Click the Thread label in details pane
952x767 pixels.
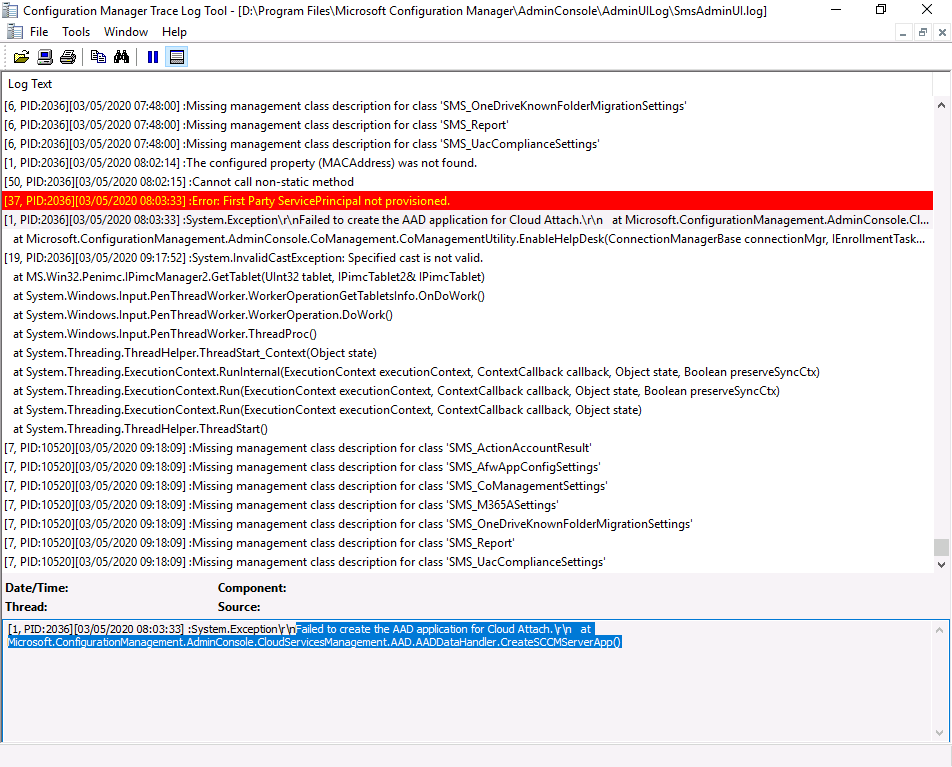click(26, 607)
